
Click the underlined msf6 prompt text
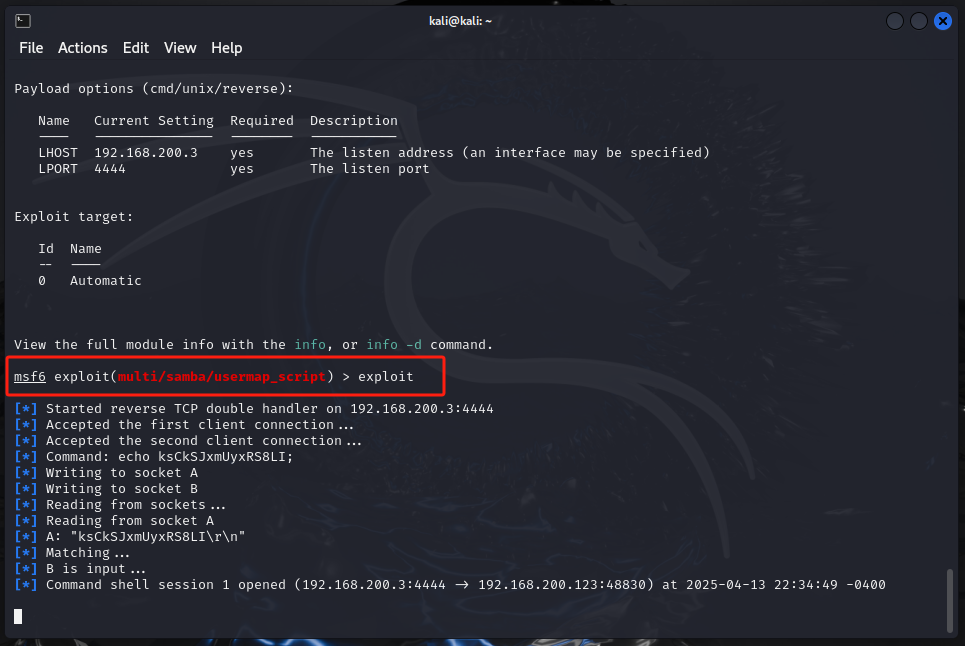click(x=30, y=377)
